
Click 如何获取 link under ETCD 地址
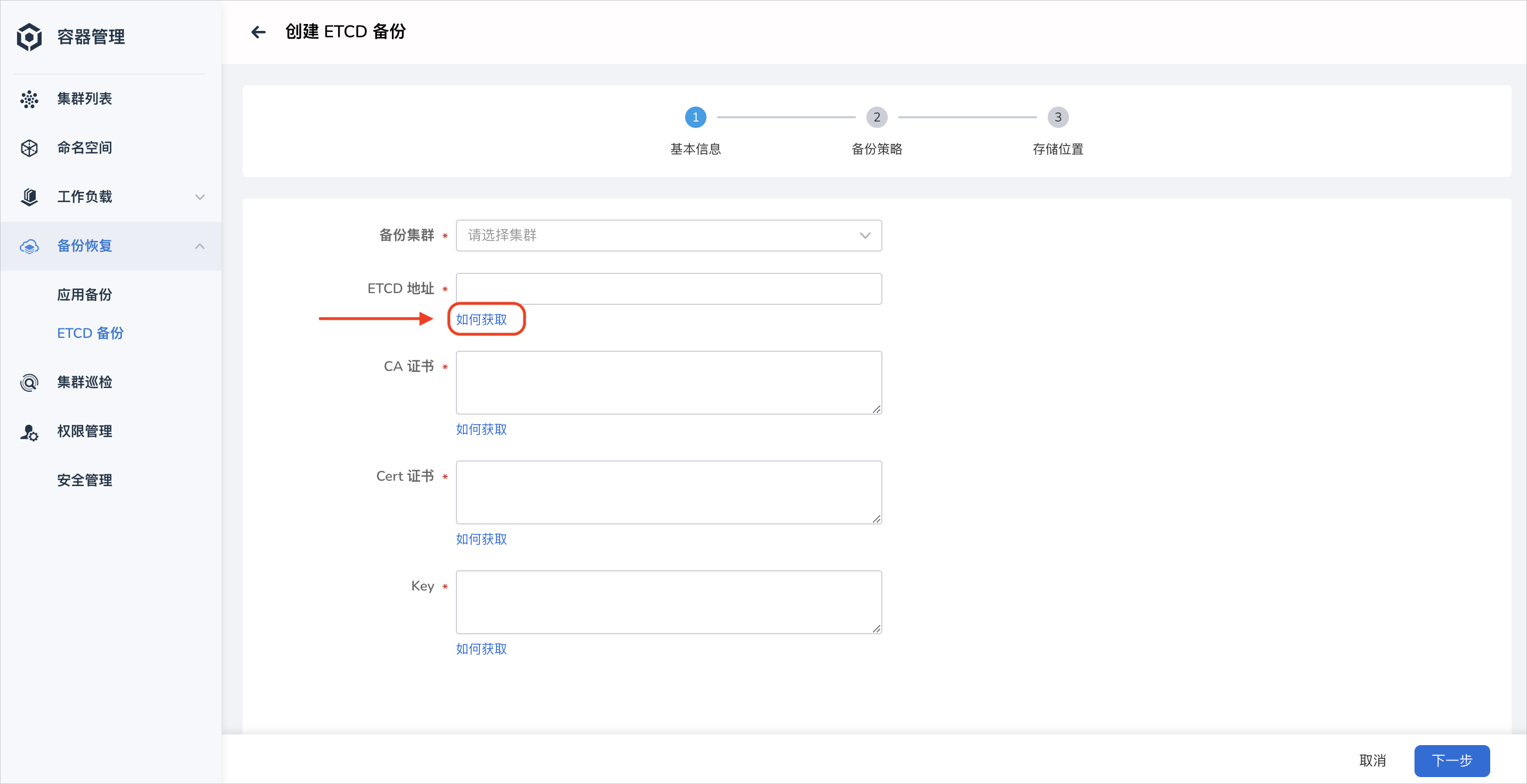(481, 320)
